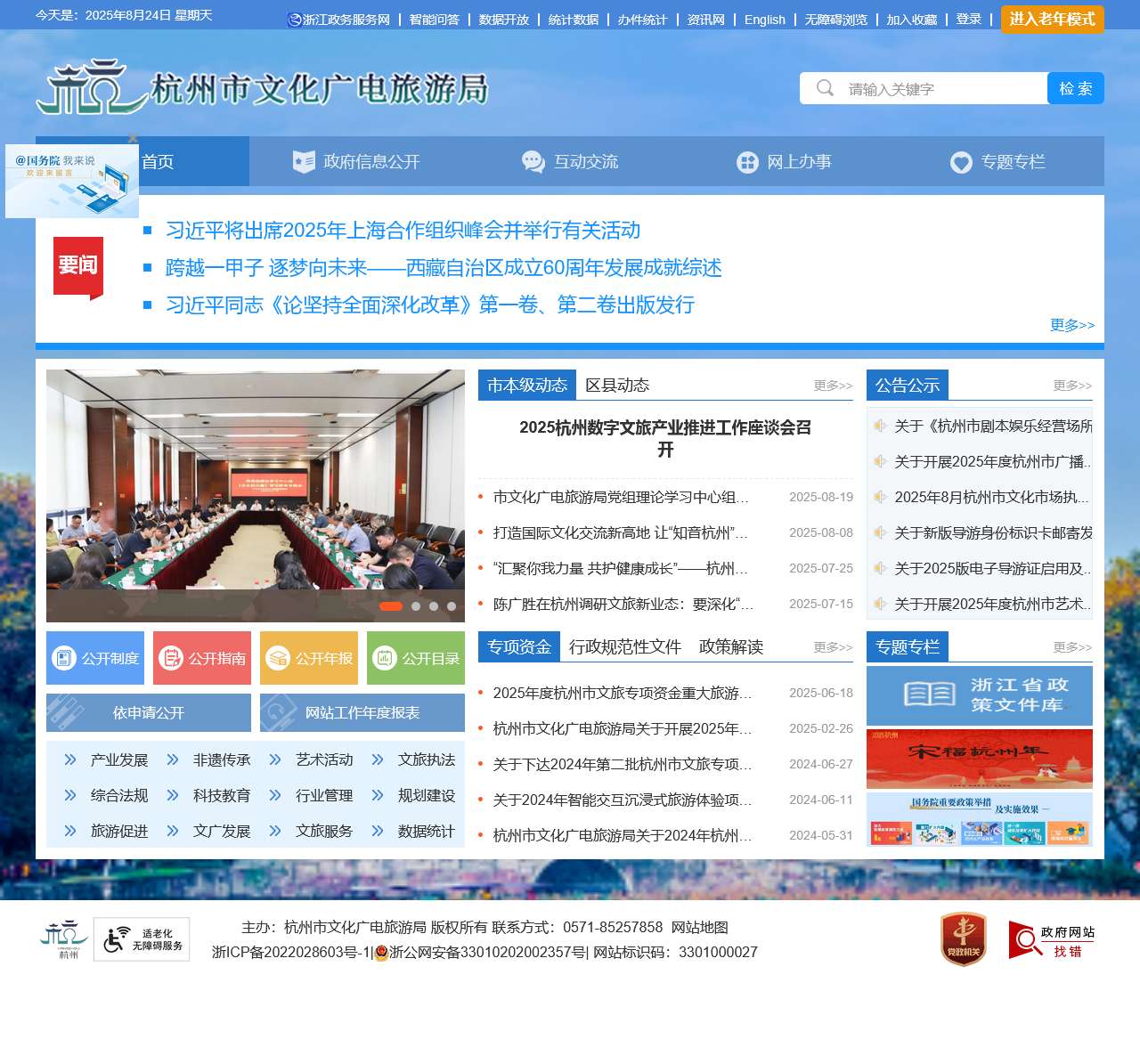Click the 党政机关 red badge icon
The height and width of the screenshot is (1064, 1140).
[963, 939]
